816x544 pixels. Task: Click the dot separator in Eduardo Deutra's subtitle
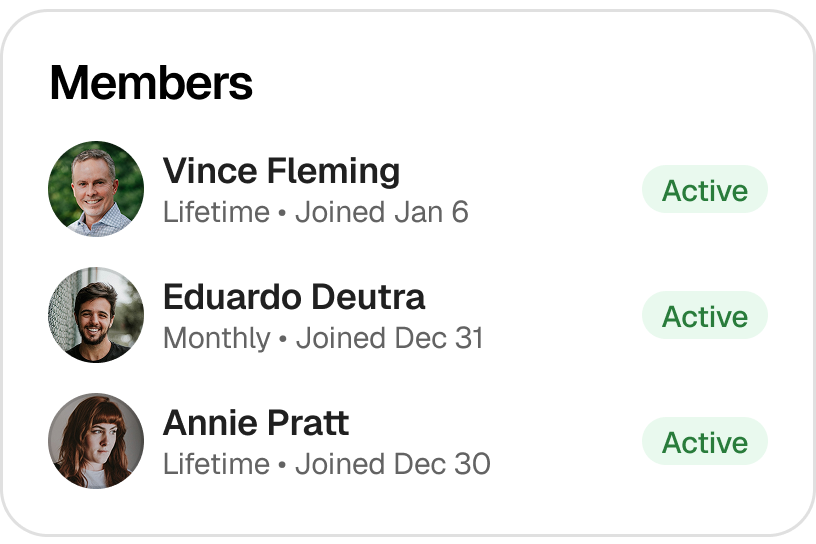(283, 339)
